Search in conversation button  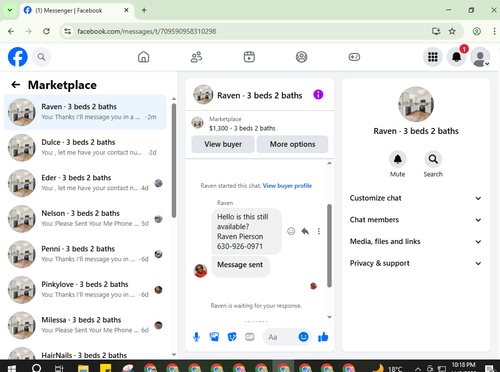pos(433,159)
